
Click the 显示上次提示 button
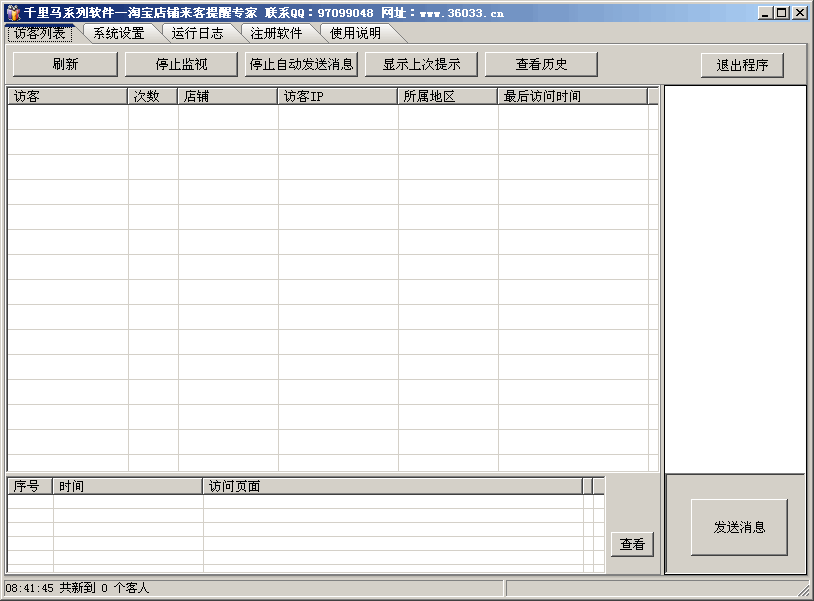coord(421,64)
